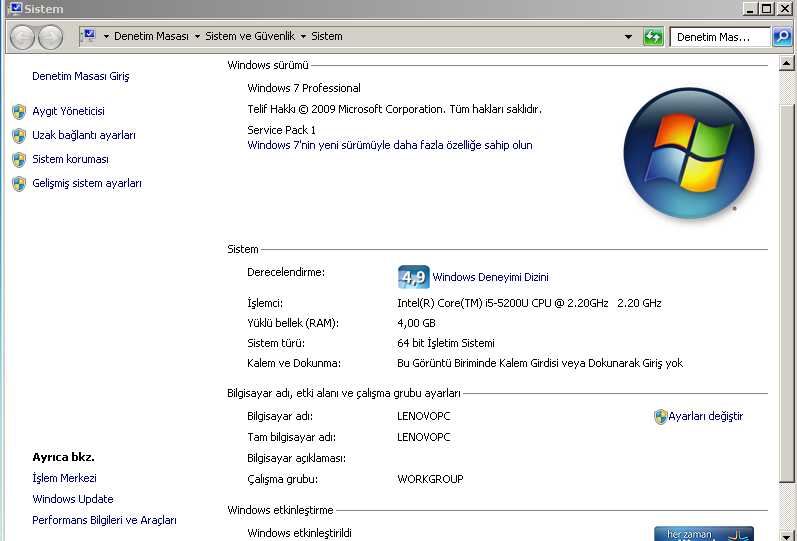Click the scrollbar up arrow
The image size is (797, 541).
pos(788,64)
